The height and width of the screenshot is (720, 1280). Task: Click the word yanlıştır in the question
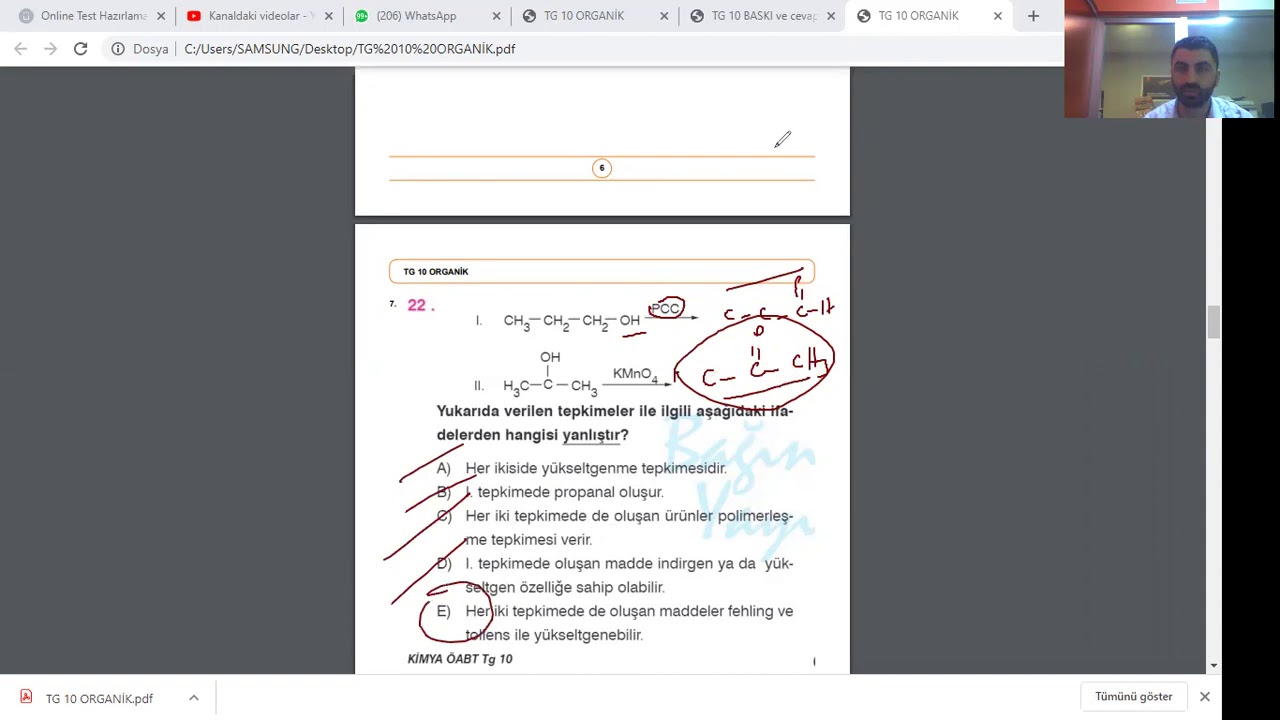[x=590, y=435]
